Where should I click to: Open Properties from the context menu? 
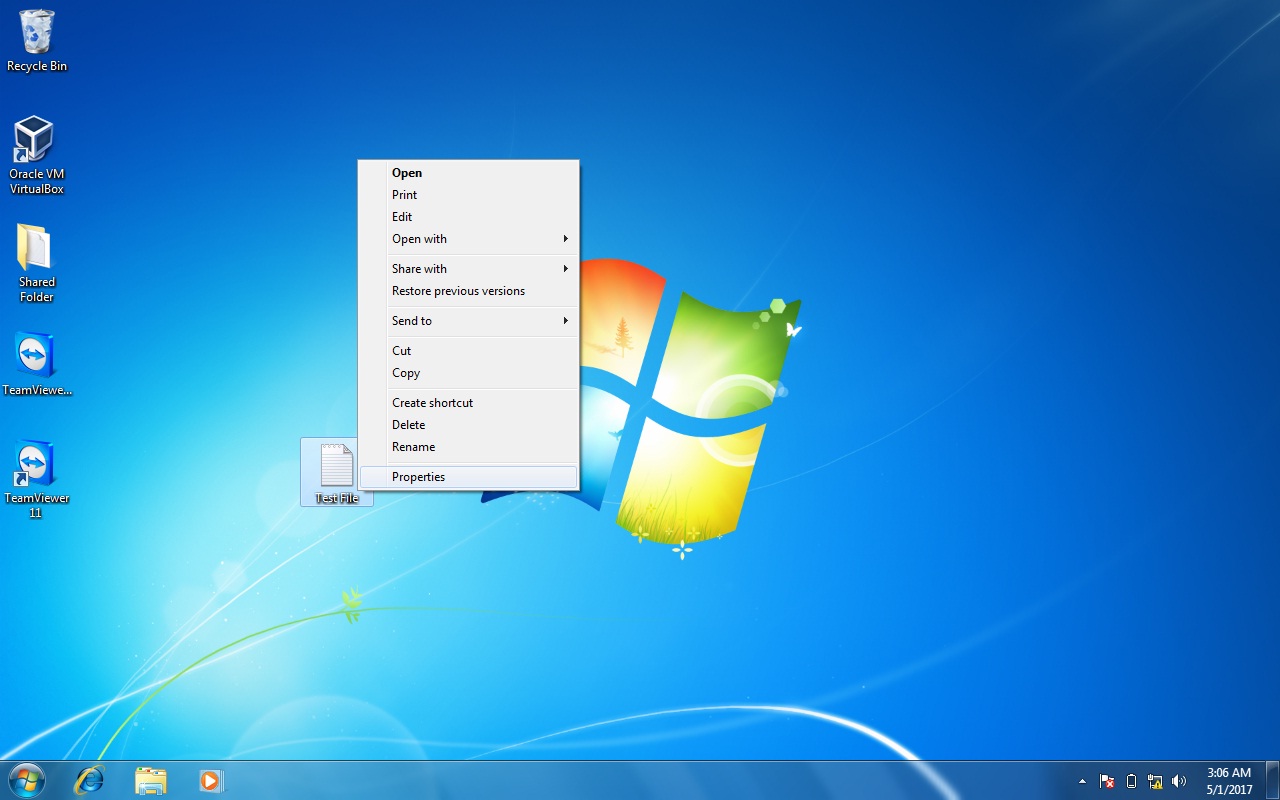point(469,477)
